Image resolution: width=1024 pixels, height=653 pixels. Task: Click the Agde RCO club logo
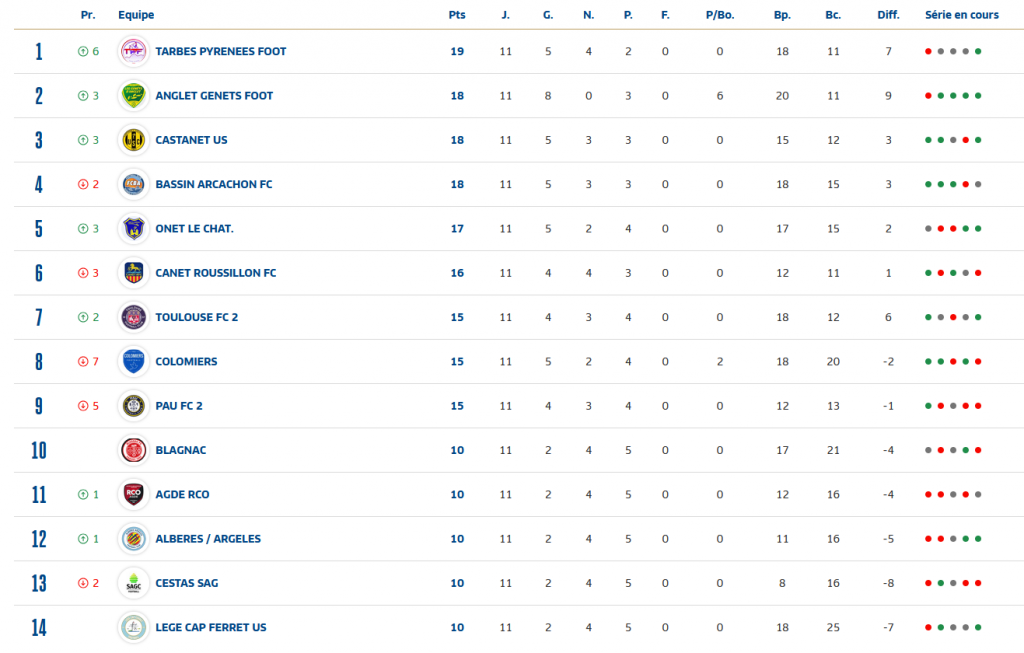[133, 494]
